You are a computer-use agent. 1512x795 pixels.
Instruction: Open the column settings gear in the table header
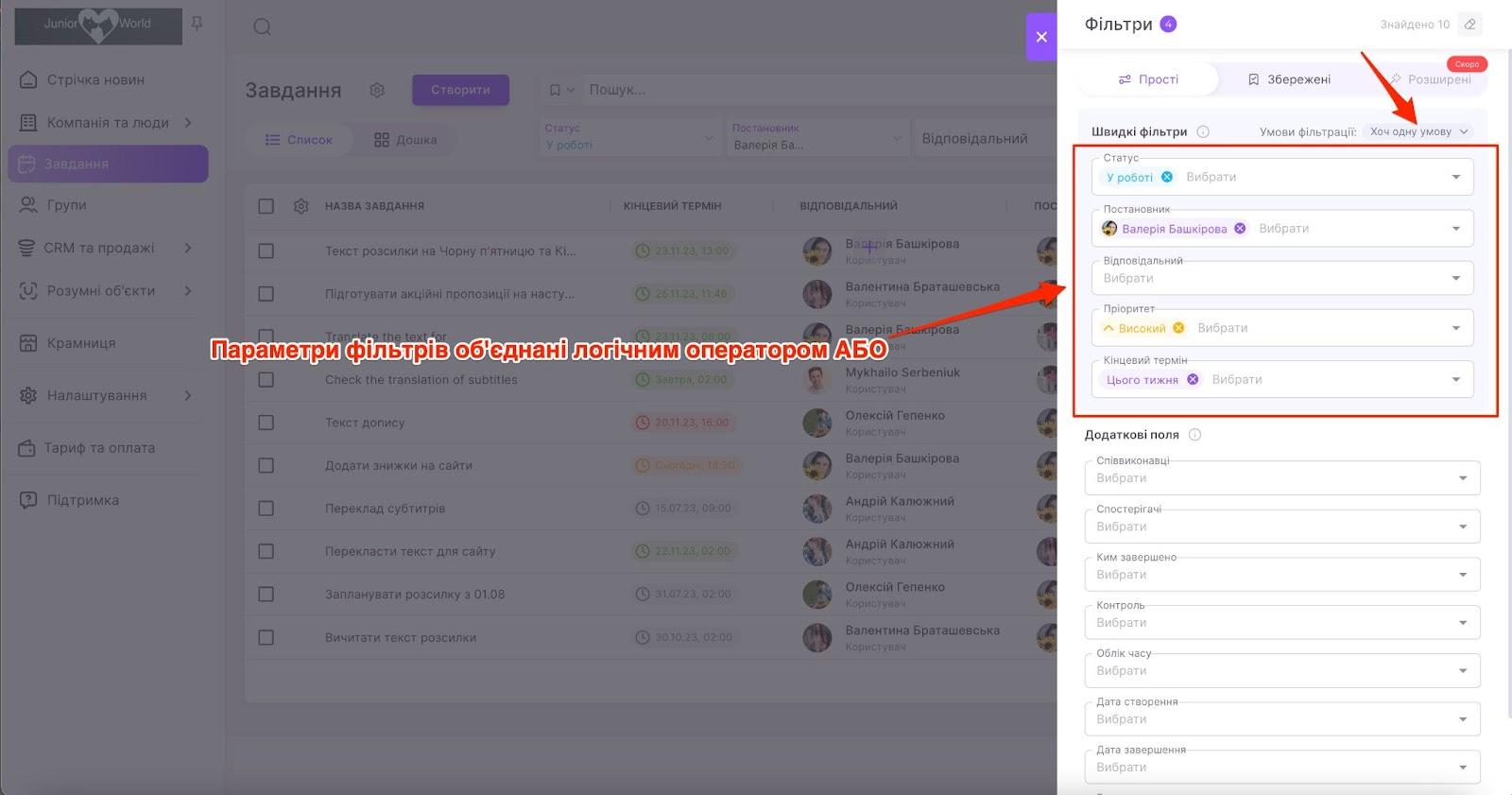(x=301, y=206)
